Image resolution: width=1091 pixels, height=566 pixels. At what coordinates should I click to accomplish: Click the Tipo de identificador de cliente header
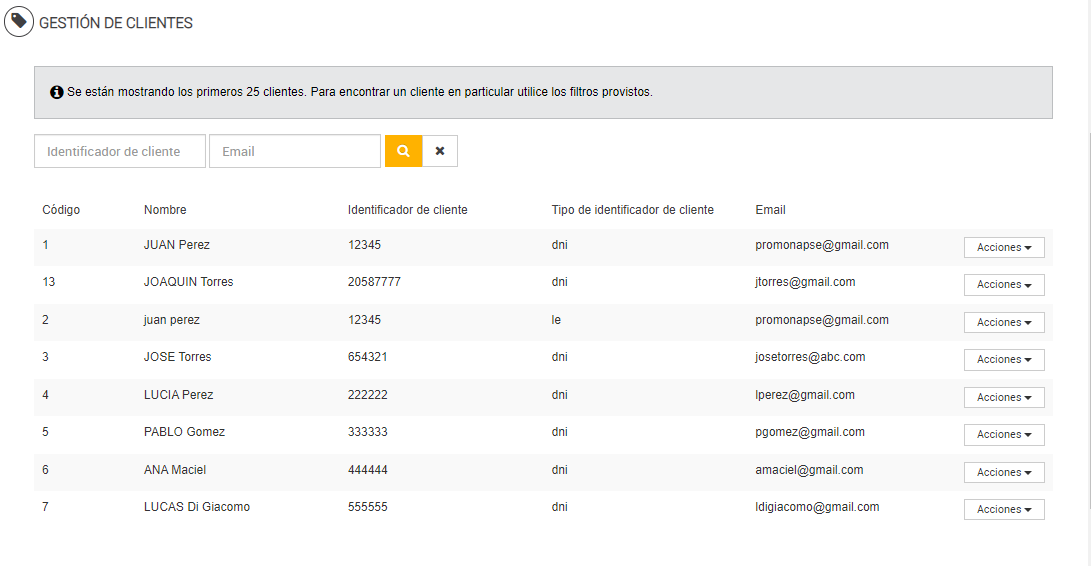tap(632, 210)
